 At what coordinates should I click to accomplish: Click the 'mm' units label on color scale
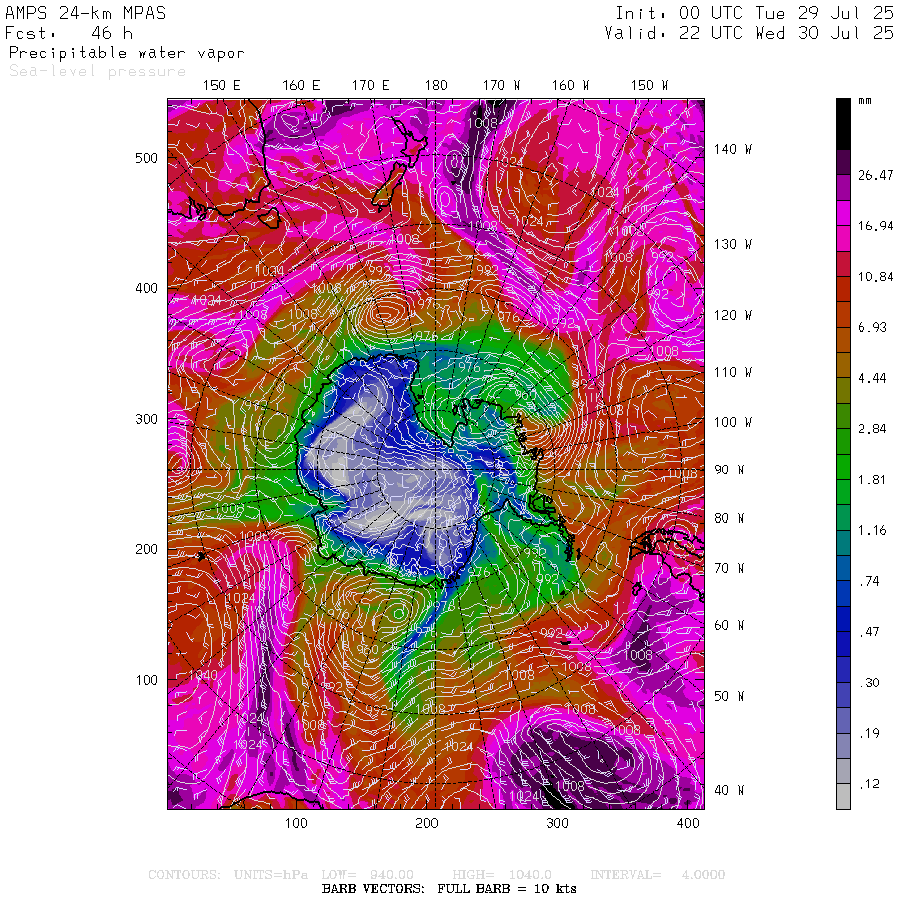[865, 101]
